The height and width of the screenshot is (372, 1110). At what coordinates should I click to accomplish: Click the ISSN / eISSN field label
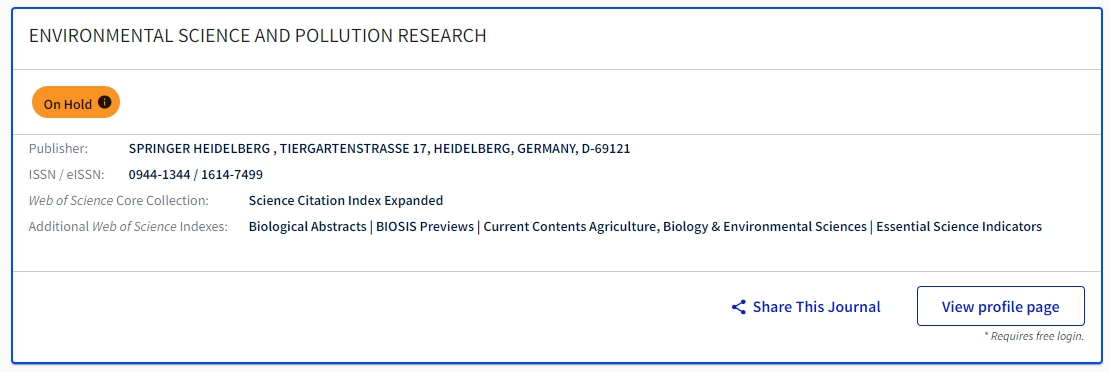[x=67, y=174]
